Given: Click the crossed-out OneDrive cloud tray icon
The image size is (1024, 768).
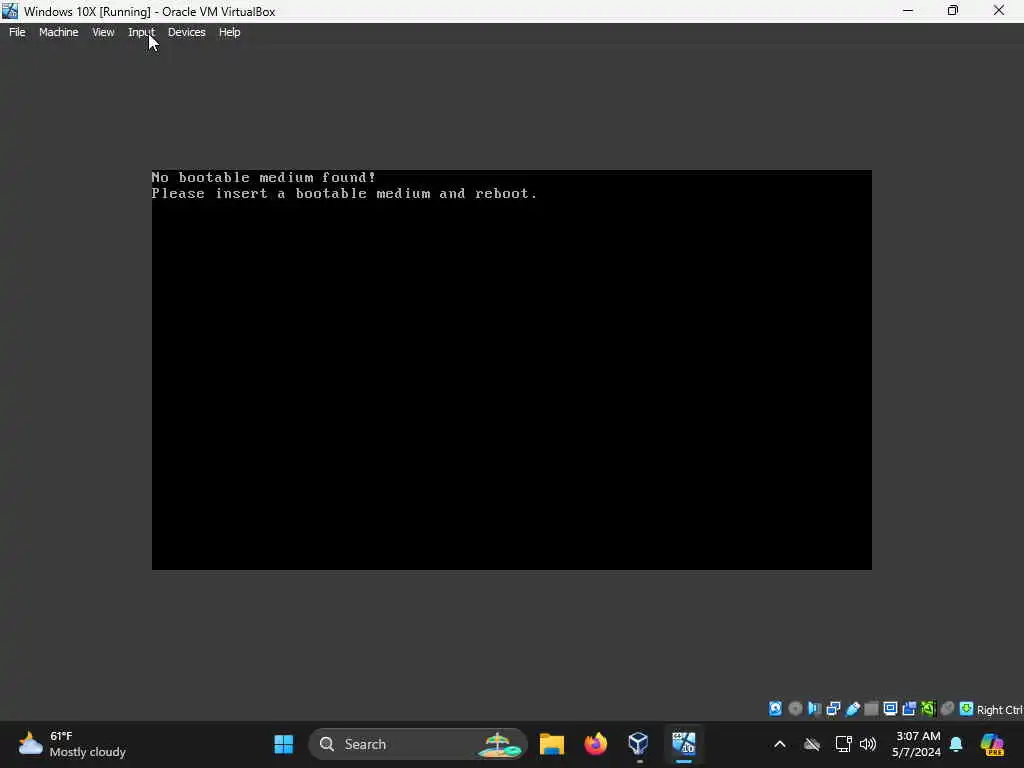Looking at the screenshot, I should click(812, 744).
